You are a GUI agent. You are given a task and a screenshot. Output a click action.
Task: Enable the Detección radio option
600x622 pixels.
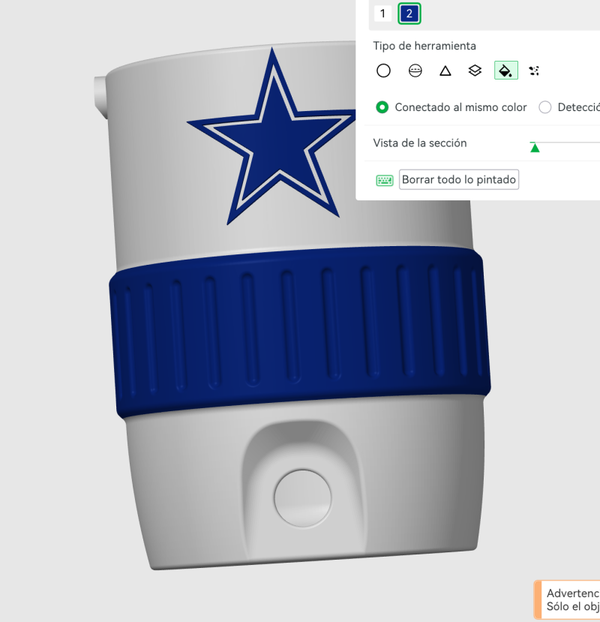click(x=545, y=107)
